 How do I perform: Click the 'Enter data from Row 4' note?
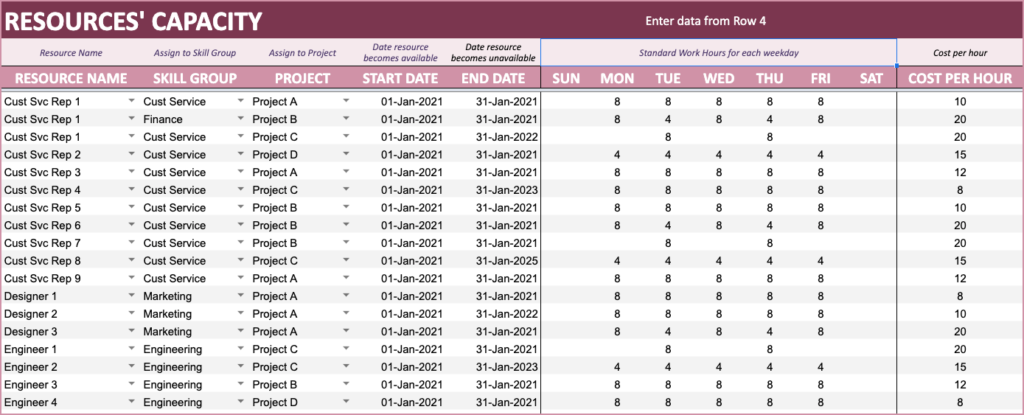(x=705, y=21)
